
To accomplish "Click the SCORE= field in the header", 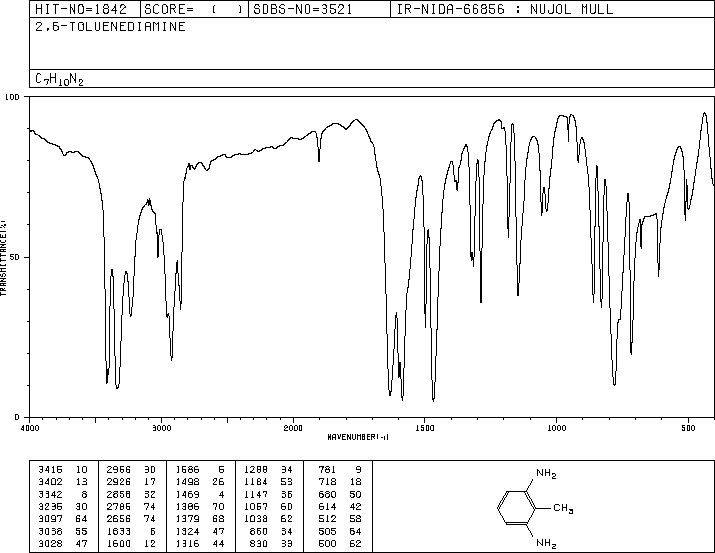I will coord(194,9).
